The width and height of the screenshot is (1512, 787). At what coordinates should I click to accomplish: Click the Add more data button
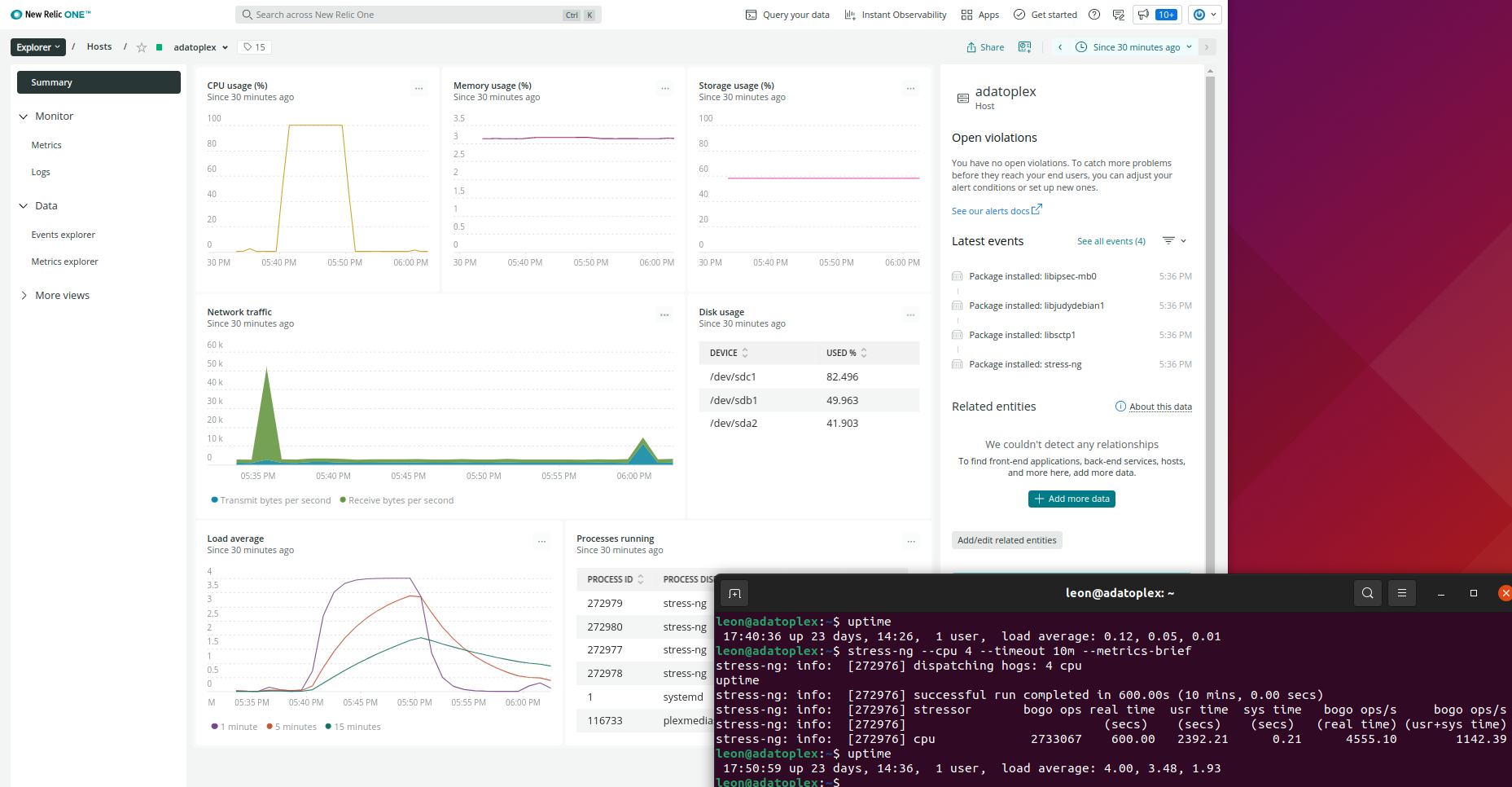1072,498
